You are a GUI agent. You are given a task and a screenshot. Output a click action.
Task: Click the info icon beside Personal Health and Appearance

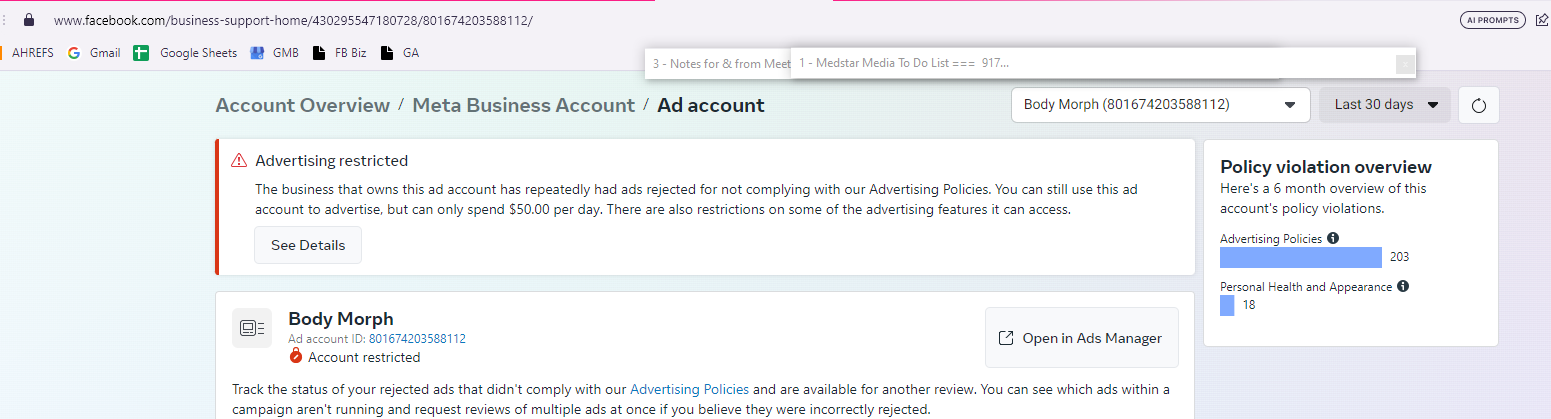[1403, 287]
